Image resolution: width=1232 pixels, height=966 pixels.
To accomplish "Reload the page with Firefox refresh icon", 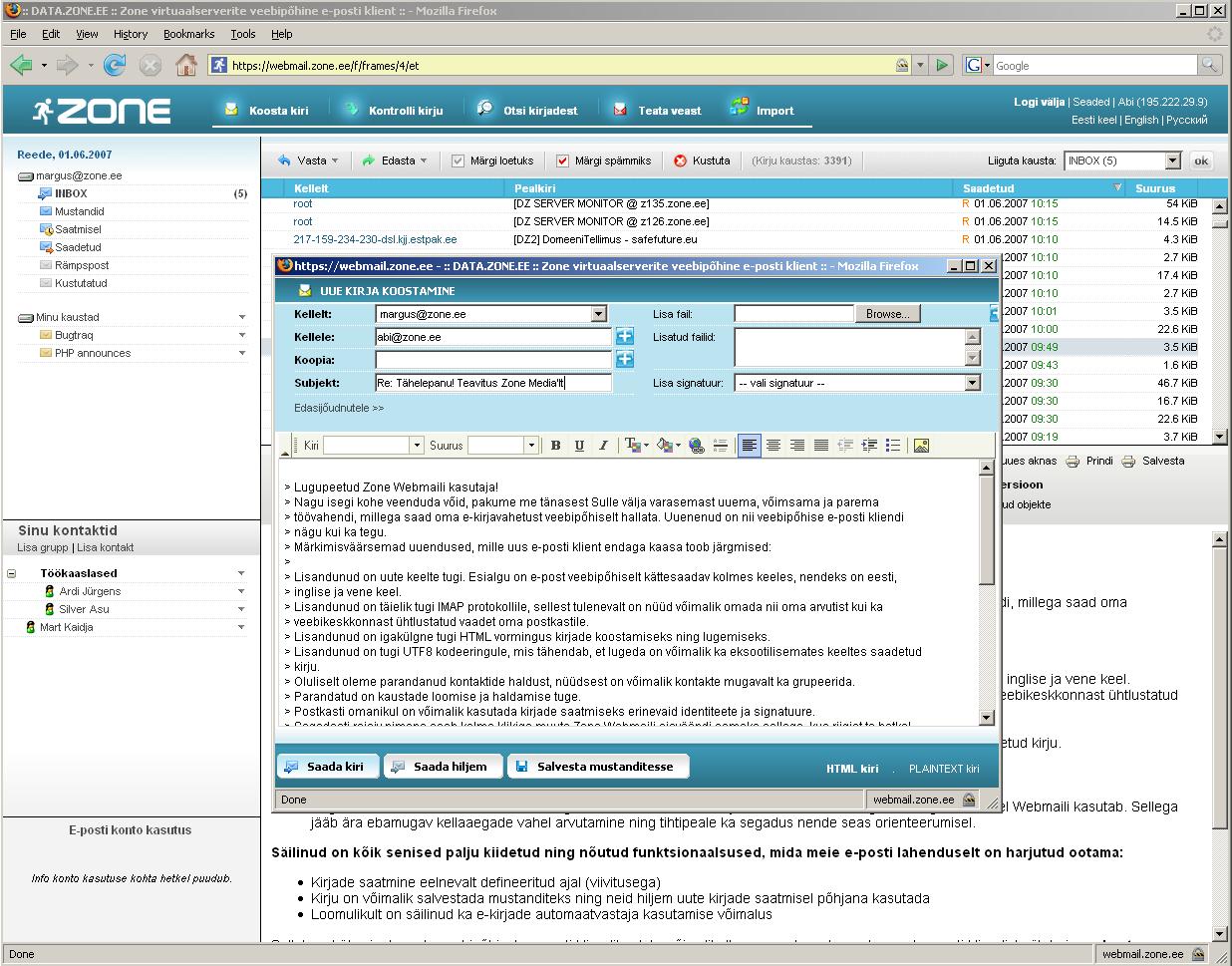I will point(115,65).
